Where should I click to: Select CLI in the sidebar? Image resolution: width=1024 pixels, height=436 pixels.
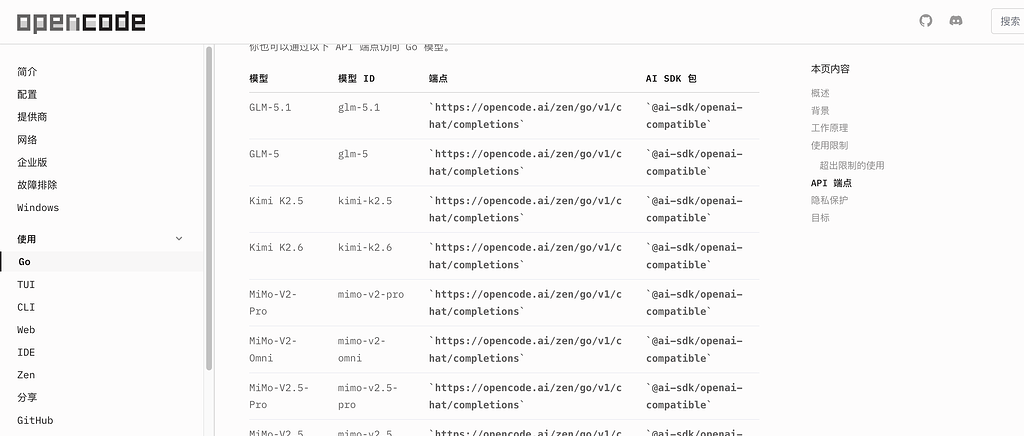click(26, 307)
